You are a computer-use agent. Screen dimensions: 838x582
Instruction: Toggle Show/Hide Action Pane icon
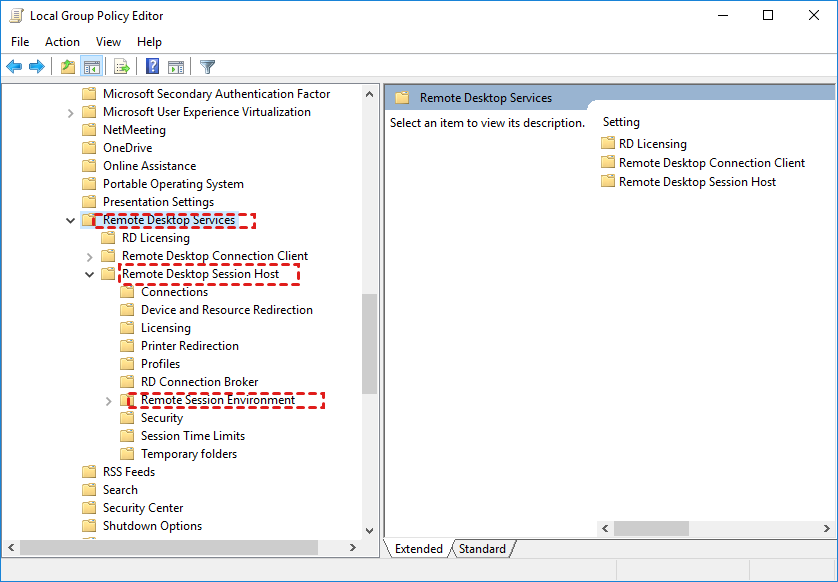click(176, 67)
